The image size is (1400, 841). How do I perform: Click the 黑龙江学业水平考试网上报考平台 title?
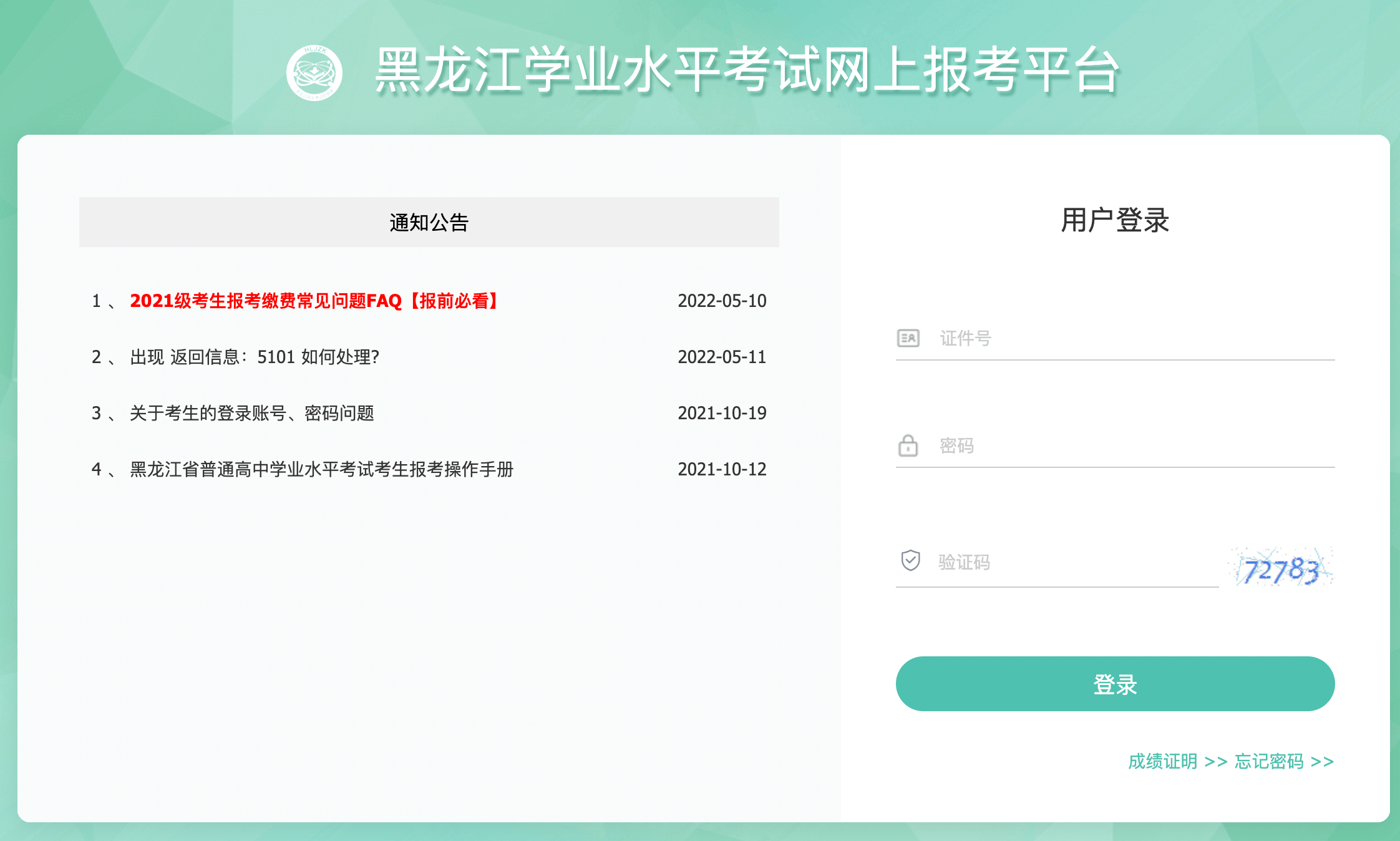(x=747, y=70)
